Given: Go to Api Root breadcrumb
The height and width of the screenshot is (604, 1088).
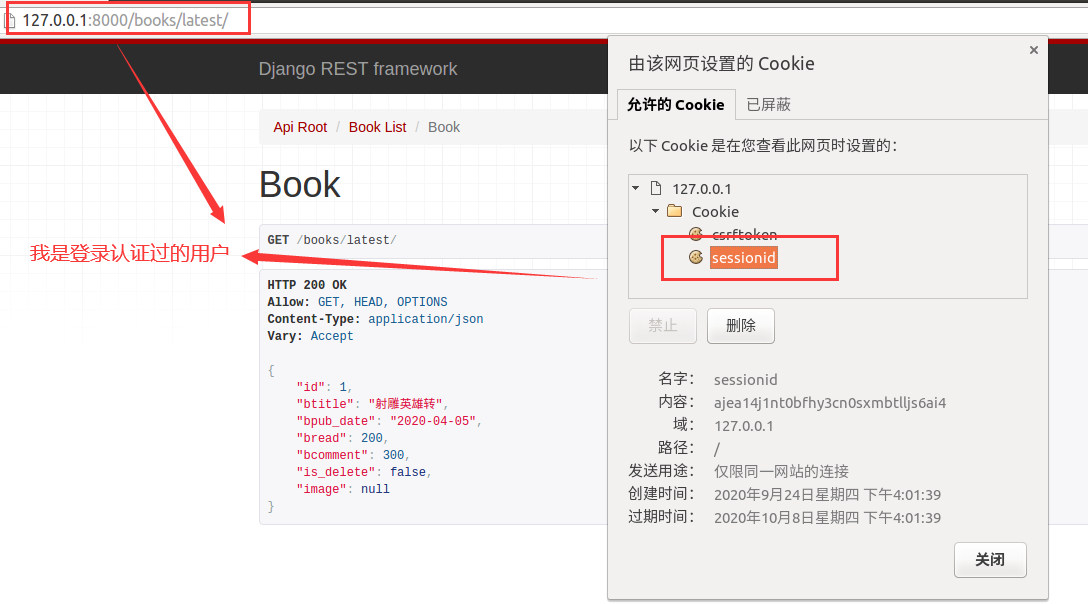Looking at the screenshot, I should (300, 127).
